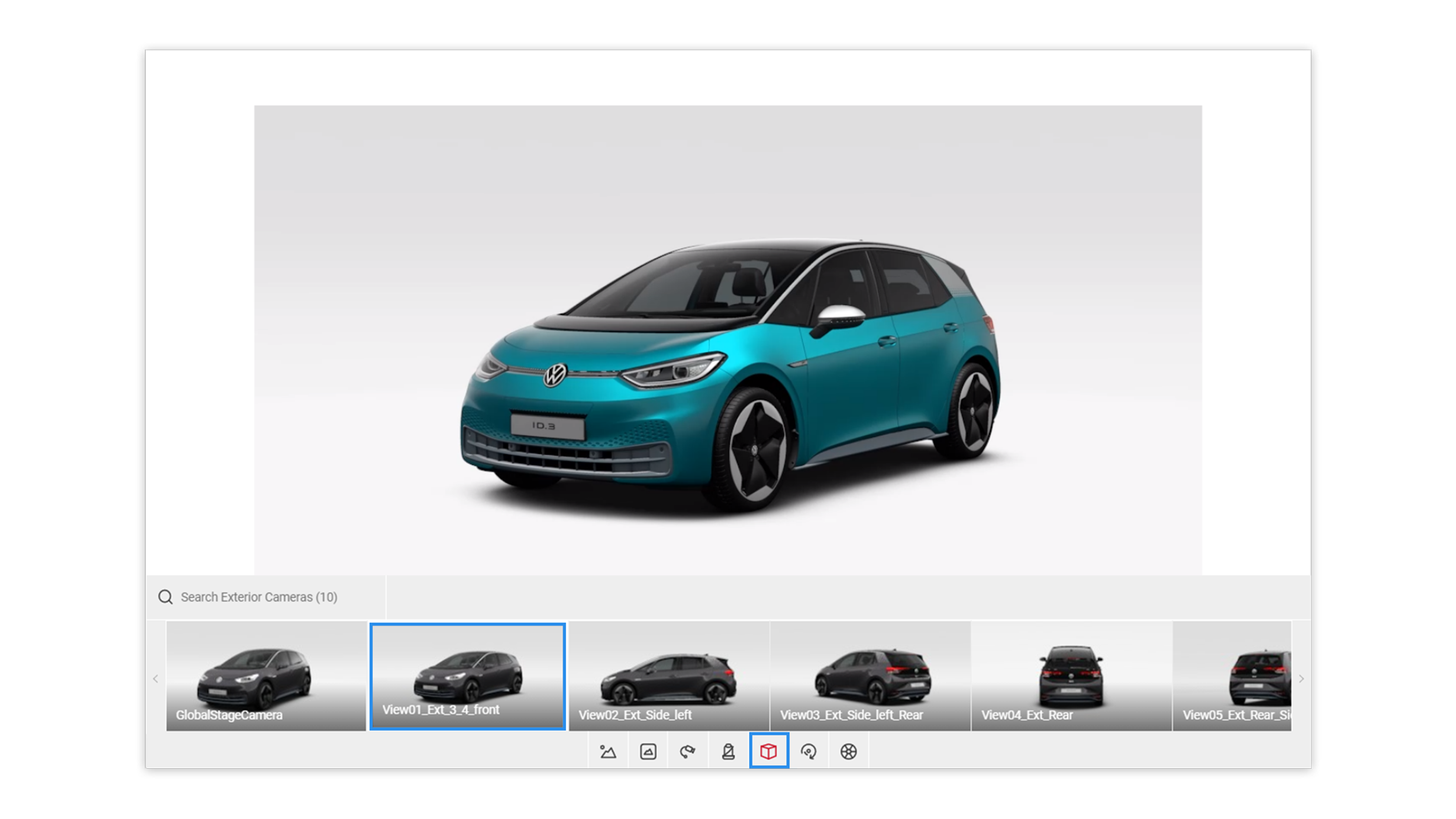The width and height of the screenshot is (1456, 819).
Task: Click the right carousel arrow
Action: 1301,678
